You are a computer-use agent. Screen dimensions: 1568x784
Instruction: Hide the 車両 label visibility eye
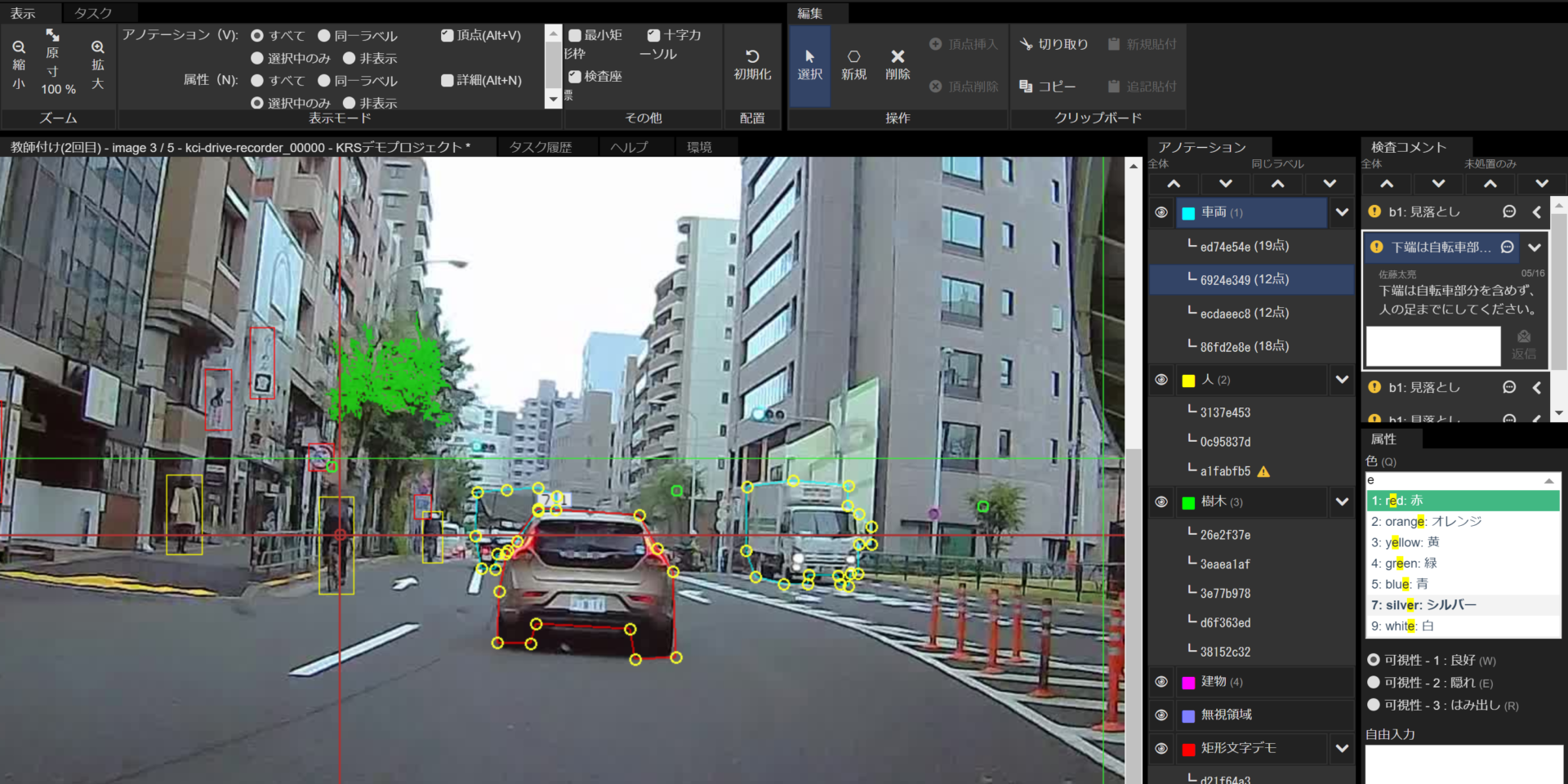point(1161,212)
